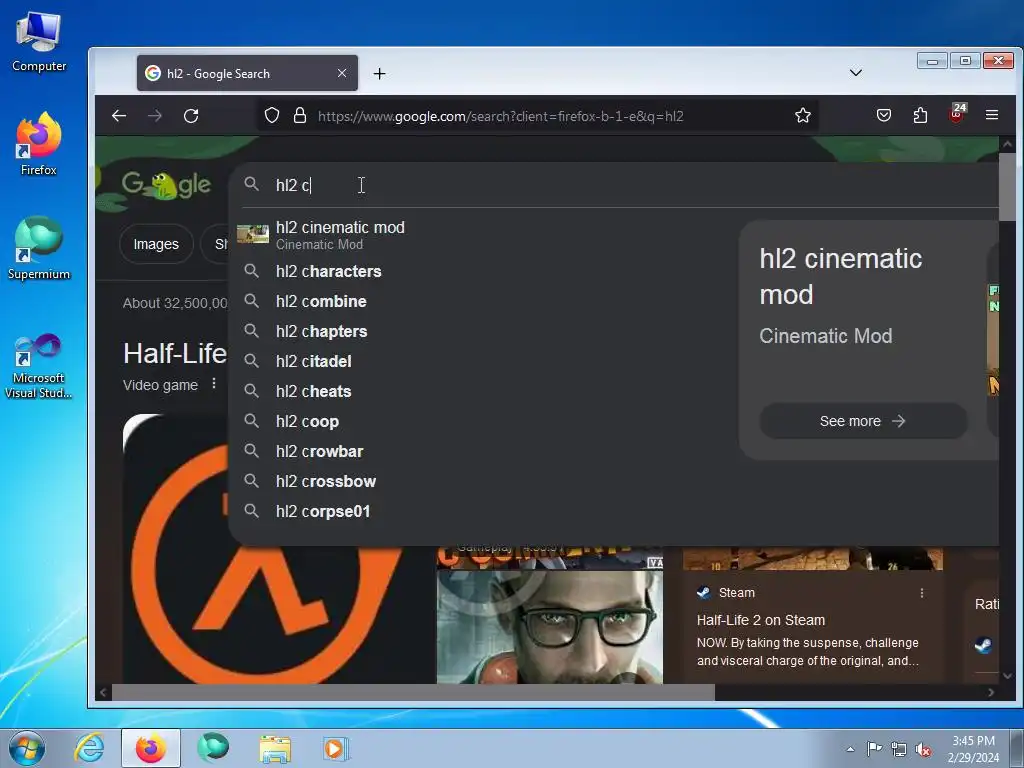Image resolution: width=1024 pixels, height=768 pixels.
Task: Launch the Supermium desktop shortcut
Action: [x=39, y=249]
